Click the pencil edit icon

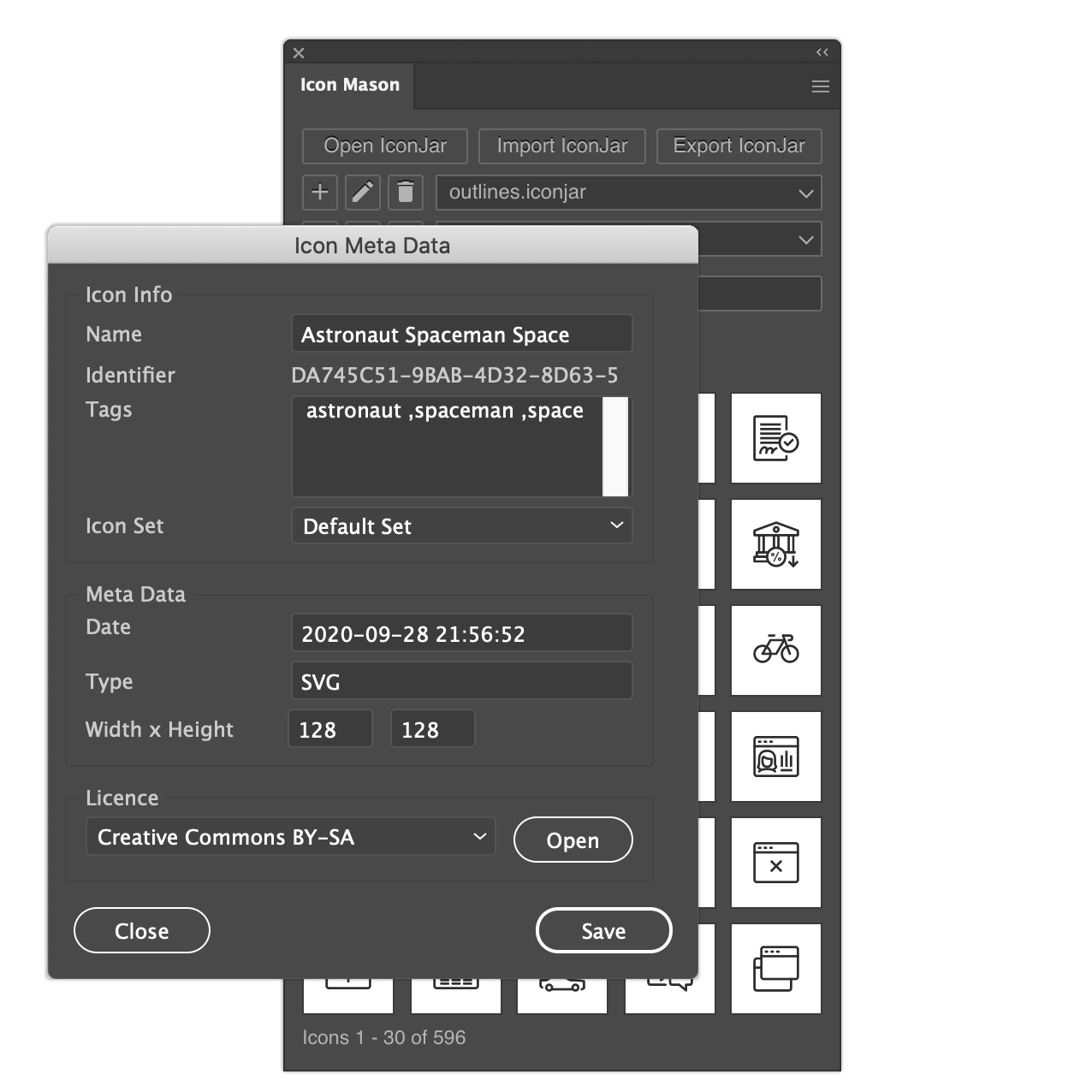pos(363,192)
